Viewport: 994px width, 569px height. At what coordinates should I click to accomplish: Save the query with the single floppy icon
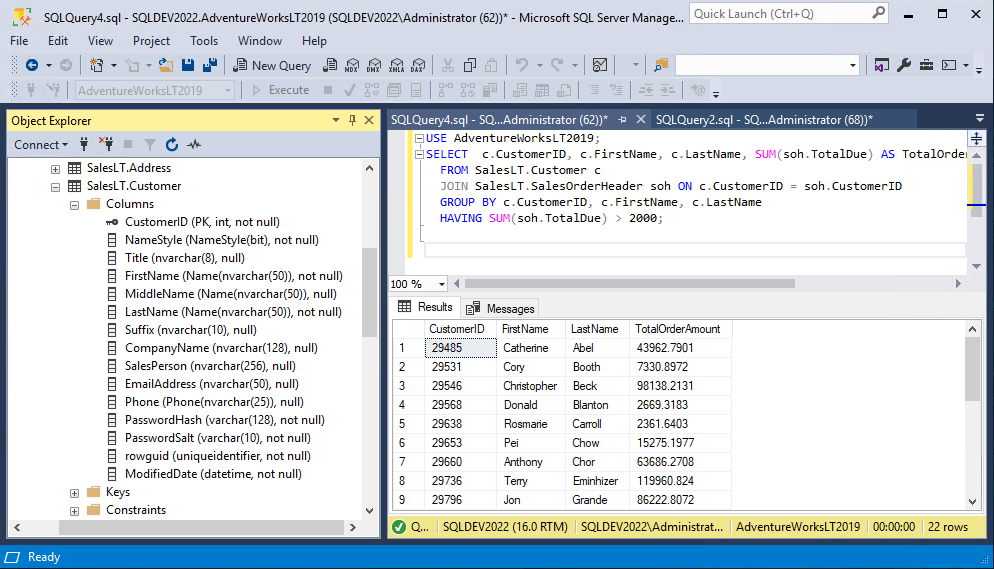(188, 65)
